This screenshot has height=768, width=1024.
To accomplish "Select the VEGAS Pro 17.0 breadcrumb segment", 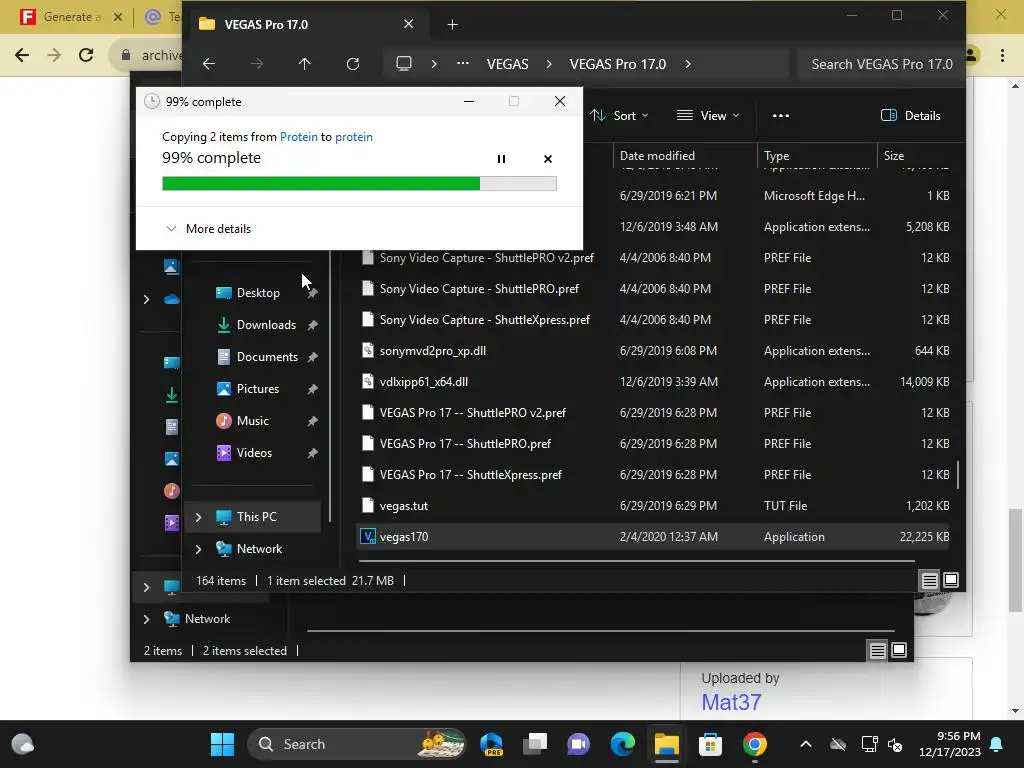I will coord(617,64).
